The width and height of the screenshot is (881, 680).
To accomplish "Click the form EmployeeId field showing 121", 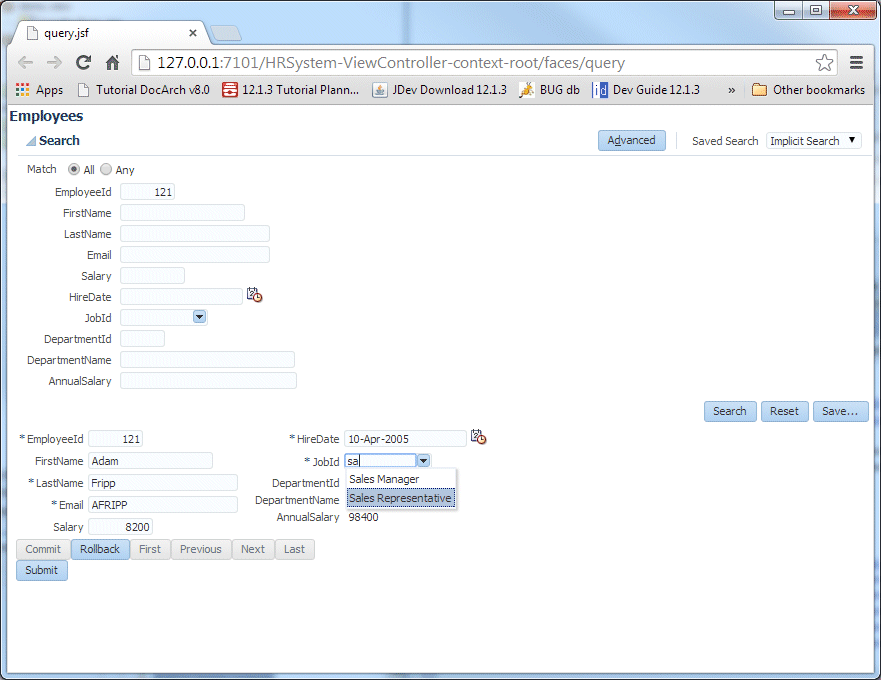I will coord(116,439).
